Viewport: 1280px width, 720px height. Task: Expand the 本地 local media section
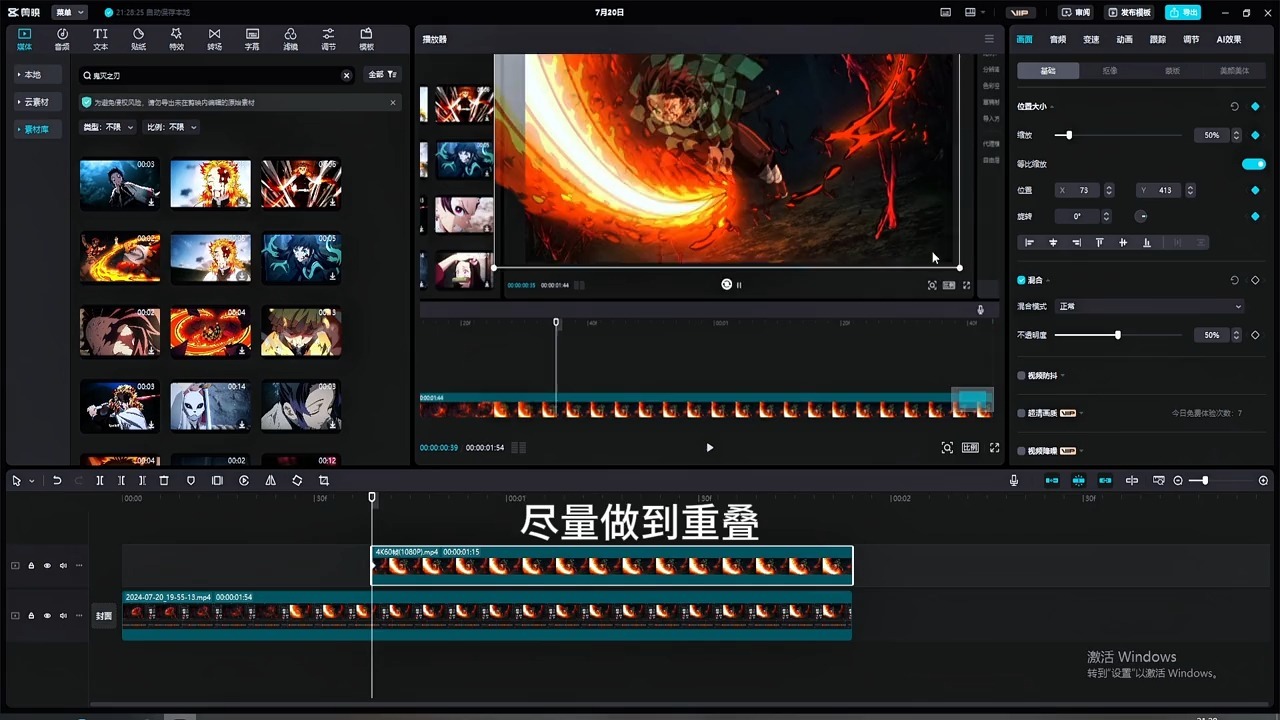39,75
